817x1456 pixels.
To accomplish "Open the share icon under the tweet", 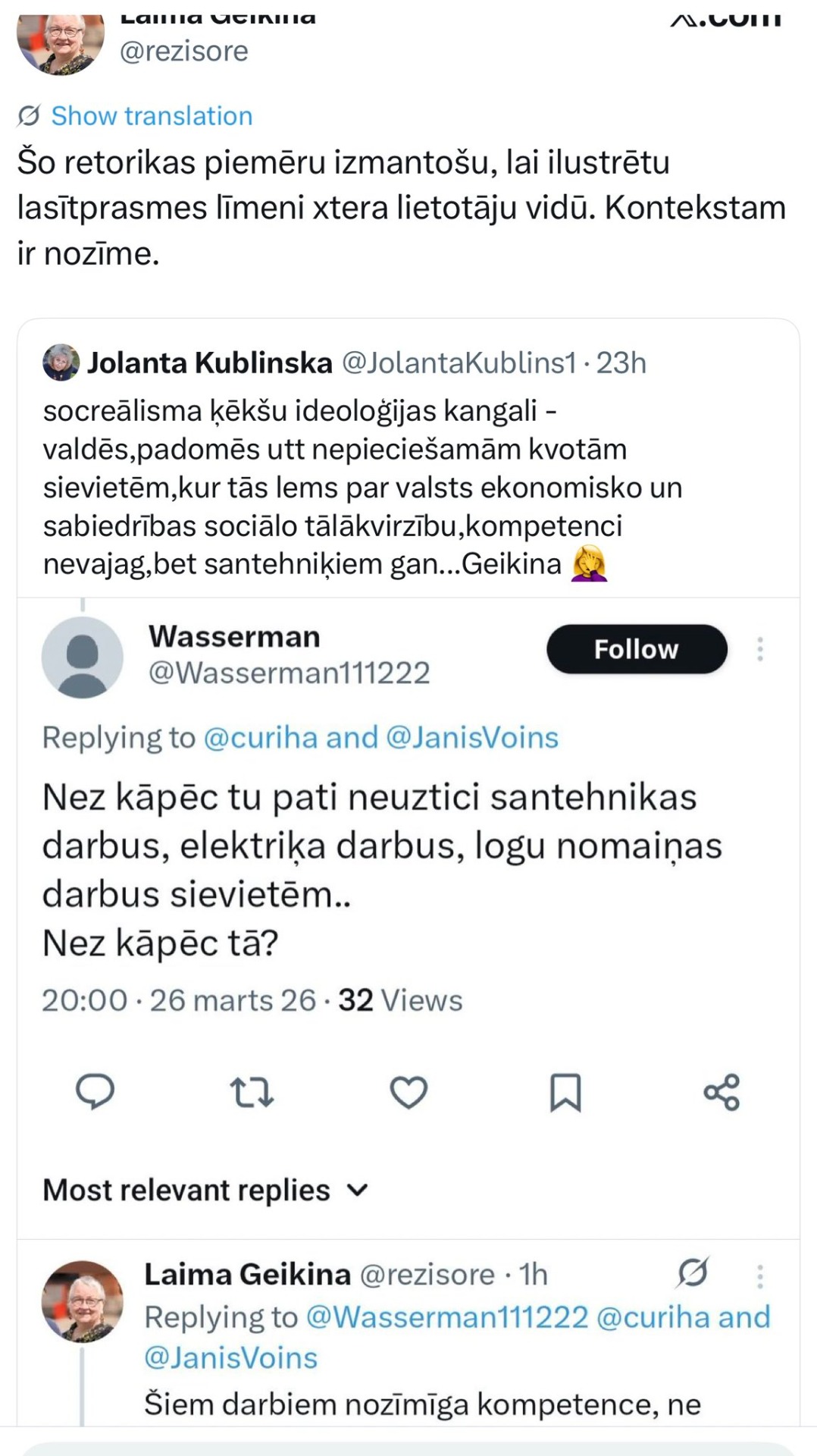I will (722, 1092).
